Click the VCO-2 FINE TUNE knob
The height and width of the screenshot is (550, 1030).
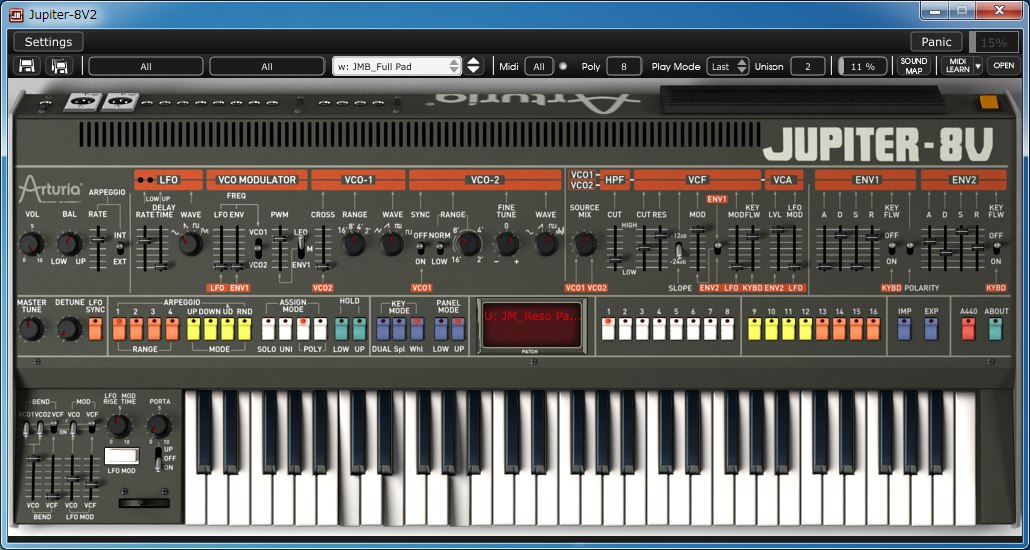507,244
